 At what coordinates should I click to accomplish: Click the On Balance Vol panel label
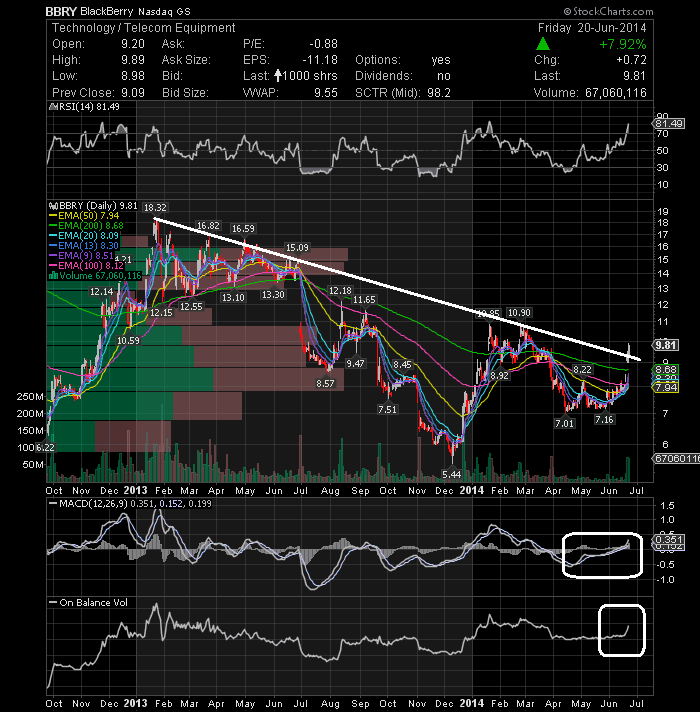94,603
